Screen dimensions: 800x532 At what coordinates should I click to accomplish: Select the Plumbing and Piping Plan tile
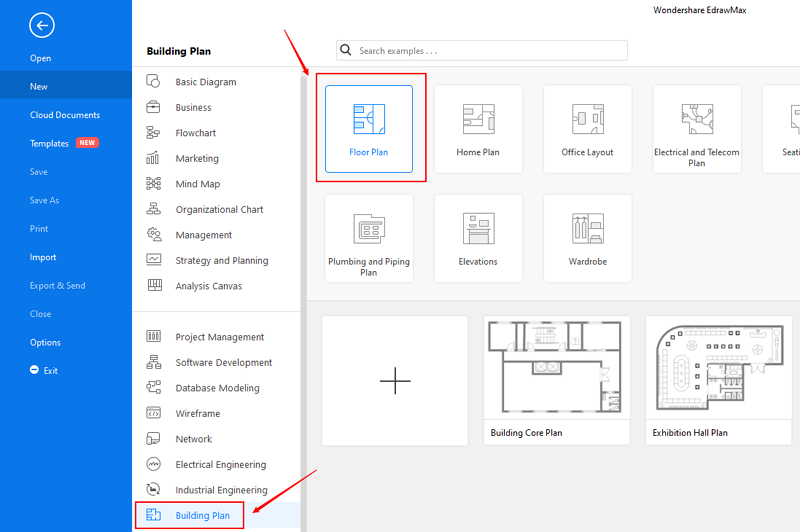(369, 238)
